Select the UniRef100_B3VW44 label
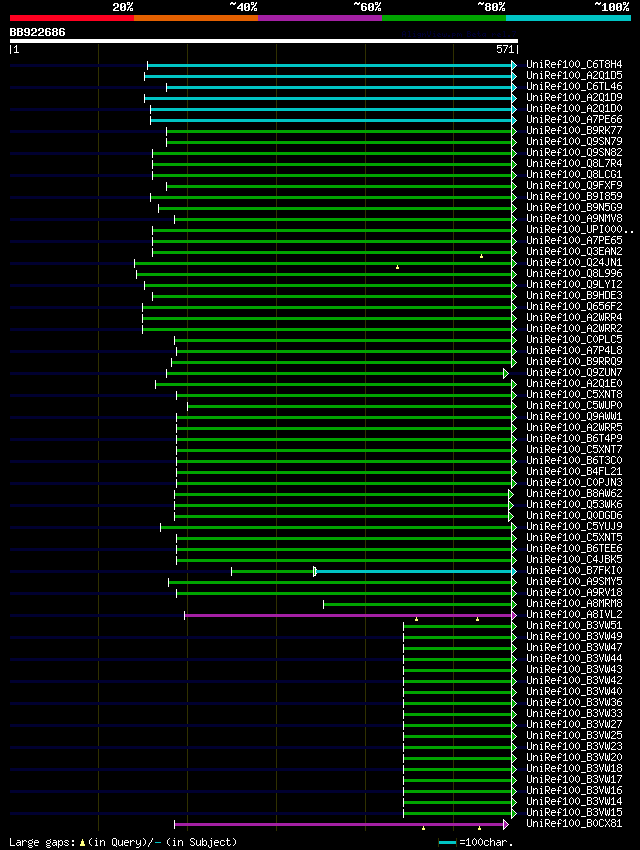Screen dimensions: 640x850 574,659
